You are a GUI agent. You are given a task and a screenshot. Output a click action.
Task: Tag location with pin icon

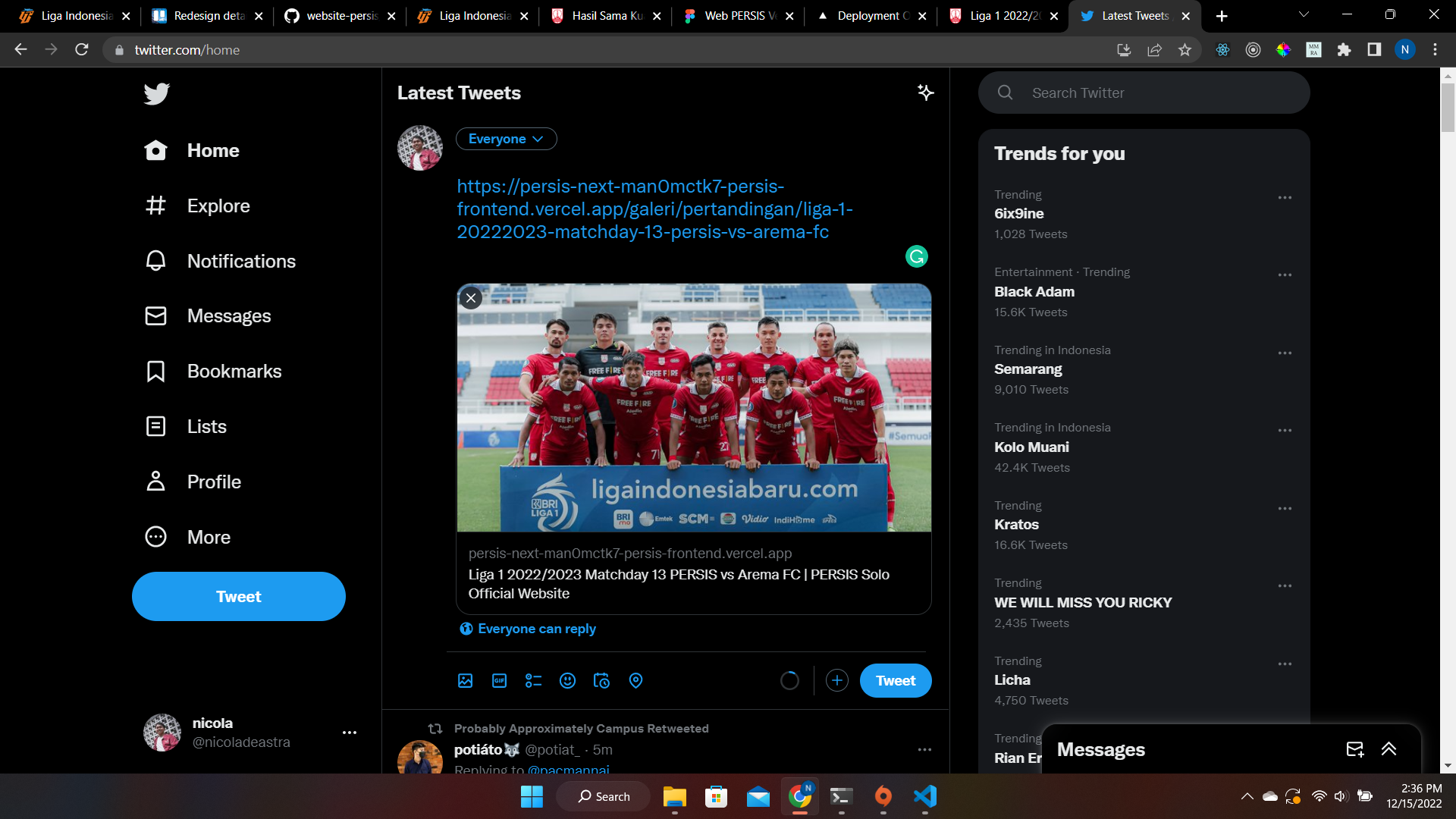(x=635, y=681)
